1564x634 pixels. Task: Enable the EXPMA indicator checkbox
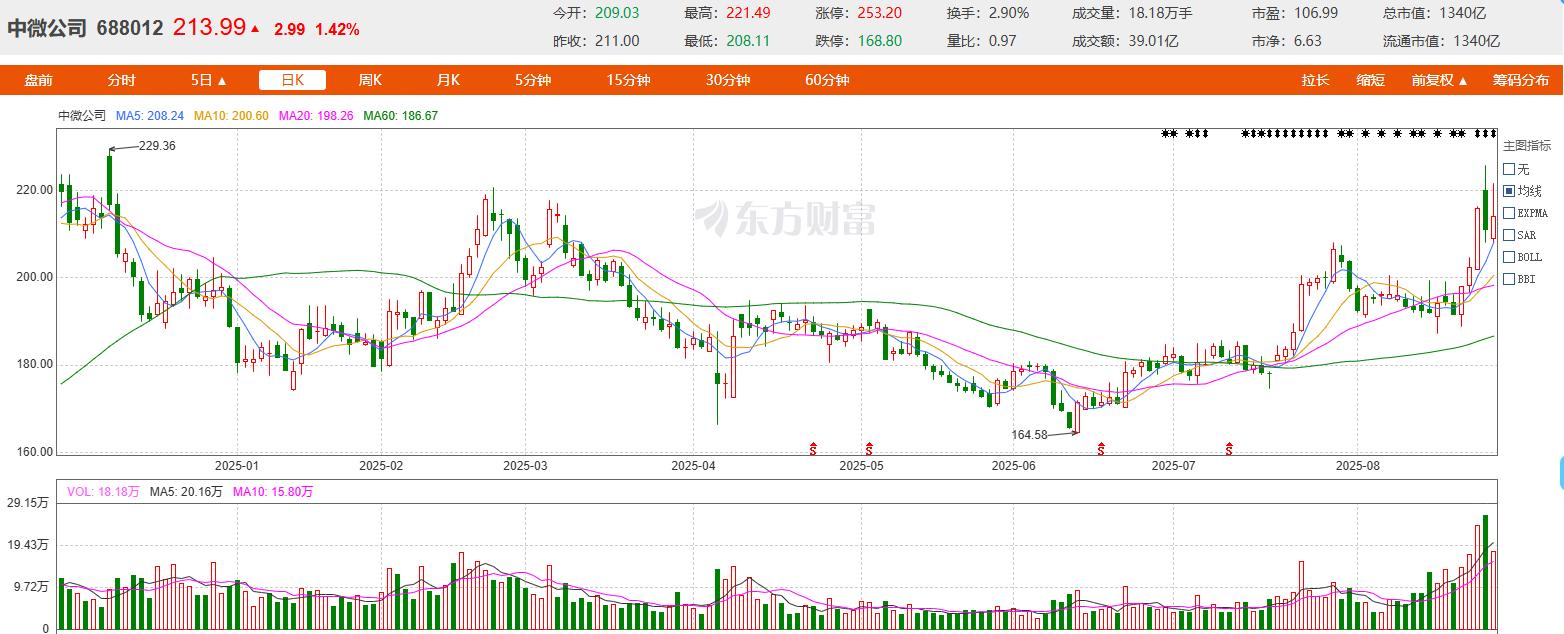pyautogui.click(x=1510, y=213)
